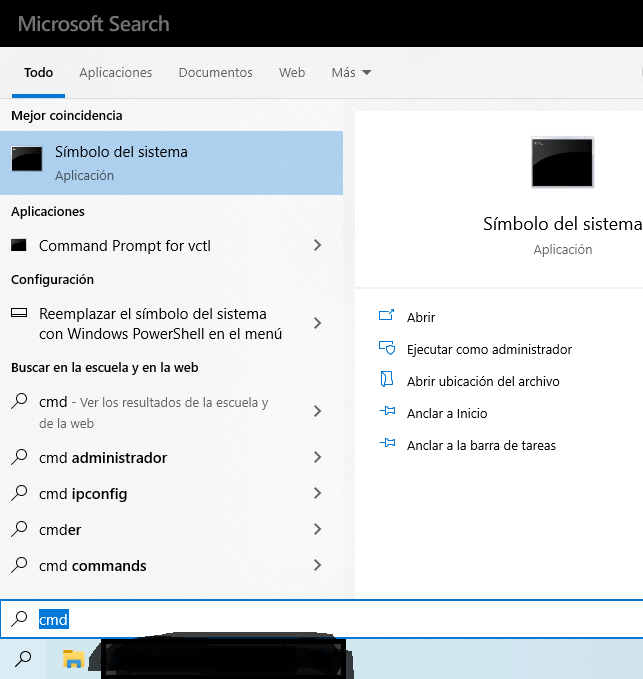Select the cmder suggestion
The width and height of the screenshot is (643, 679).
pos(60,530)
